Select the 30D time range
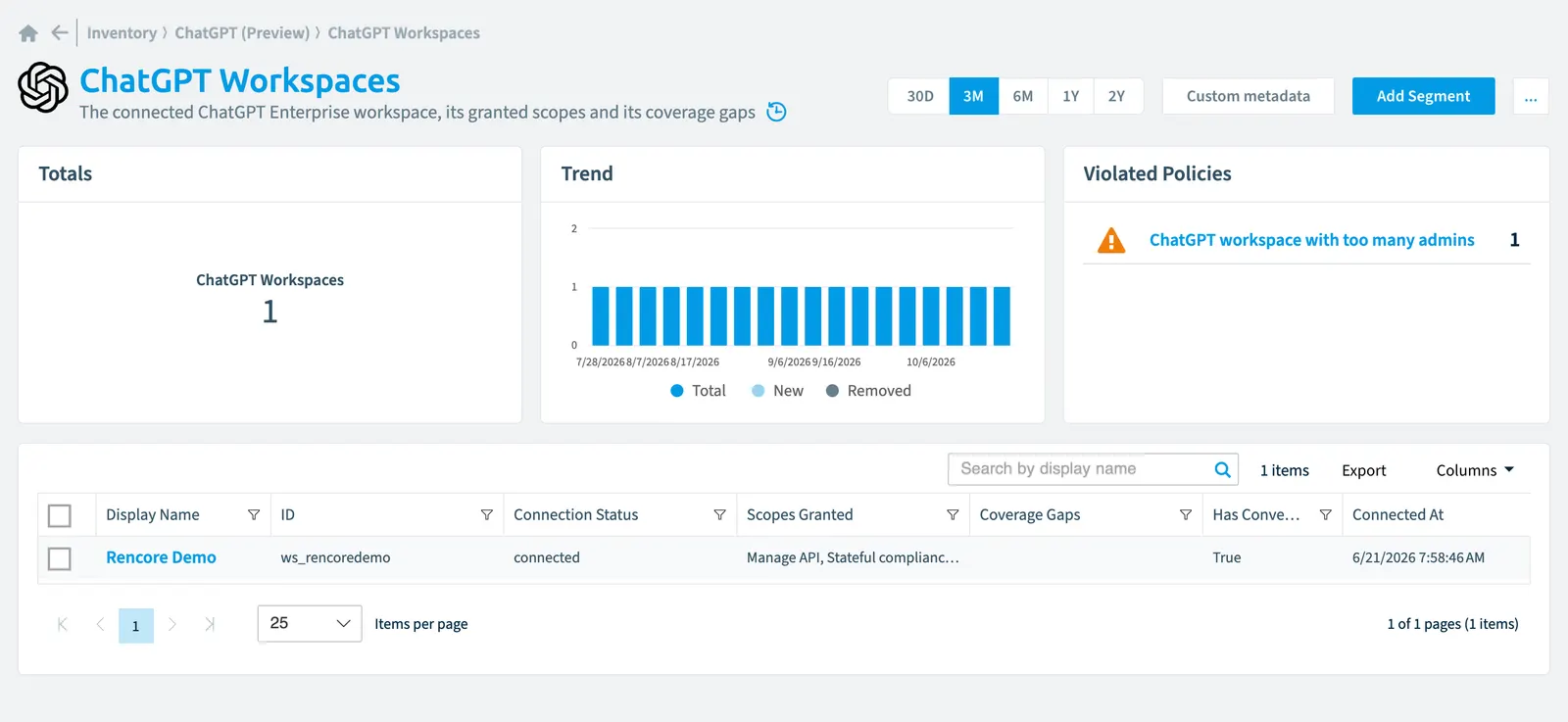 tap(920, 96)
